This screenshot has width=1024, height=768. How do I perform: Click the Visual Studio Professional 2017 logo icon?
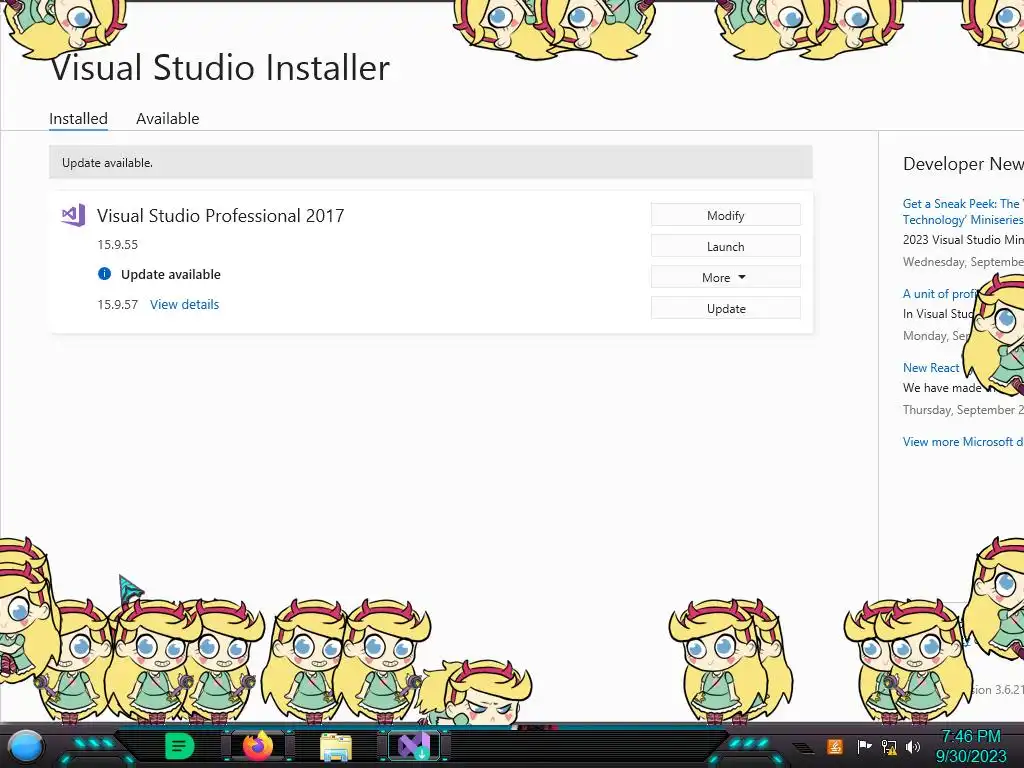pyautogui.click(x=73, y=215)
